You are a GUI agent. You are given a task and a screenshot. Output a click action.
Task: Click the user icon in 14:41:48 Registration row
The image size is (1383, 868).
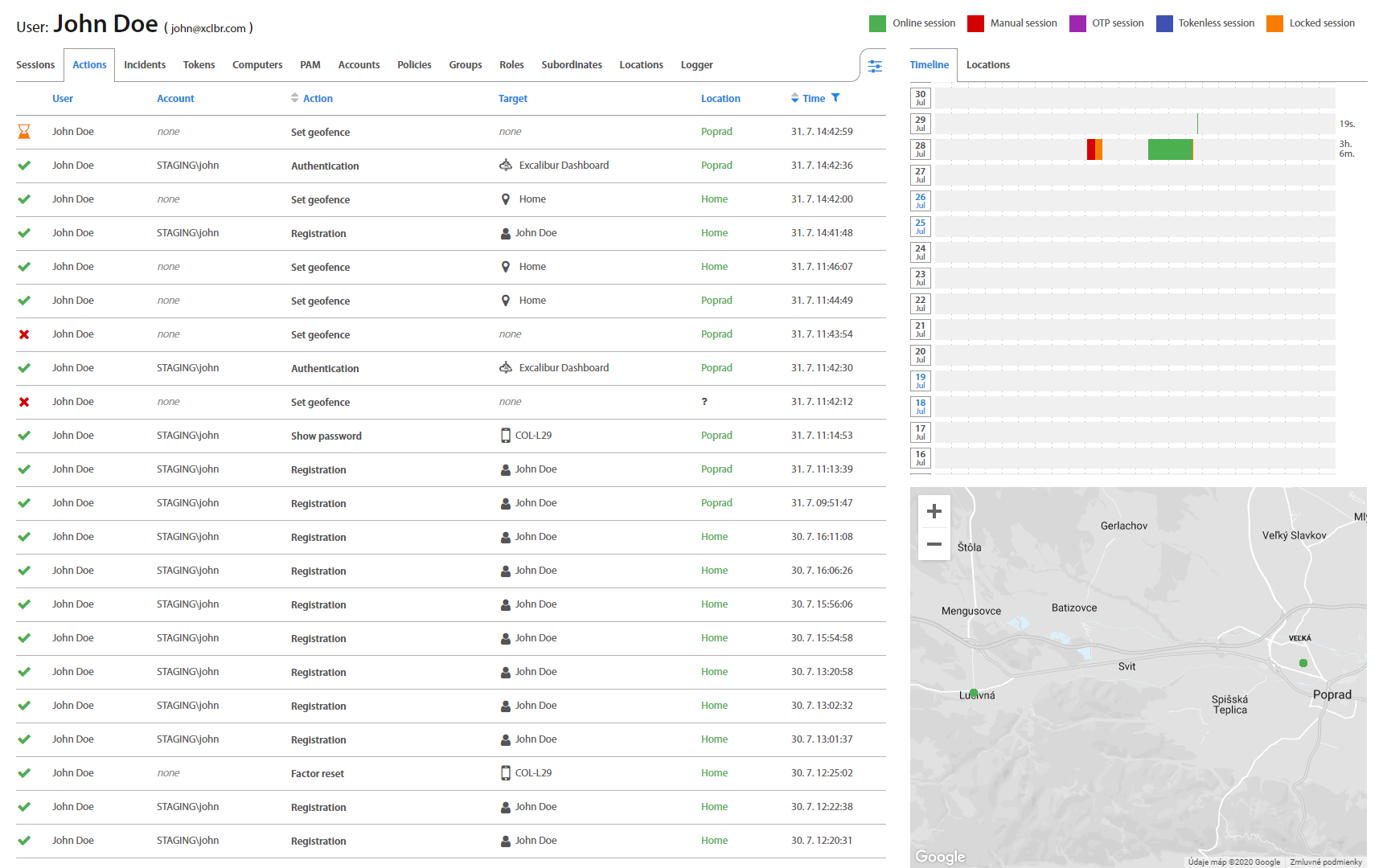(x=506, y=233)
